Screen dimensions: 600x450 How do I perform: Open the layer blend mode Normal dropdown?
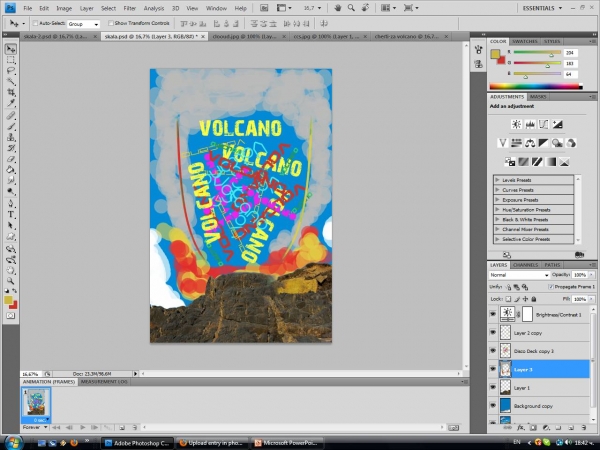(519, 275)
